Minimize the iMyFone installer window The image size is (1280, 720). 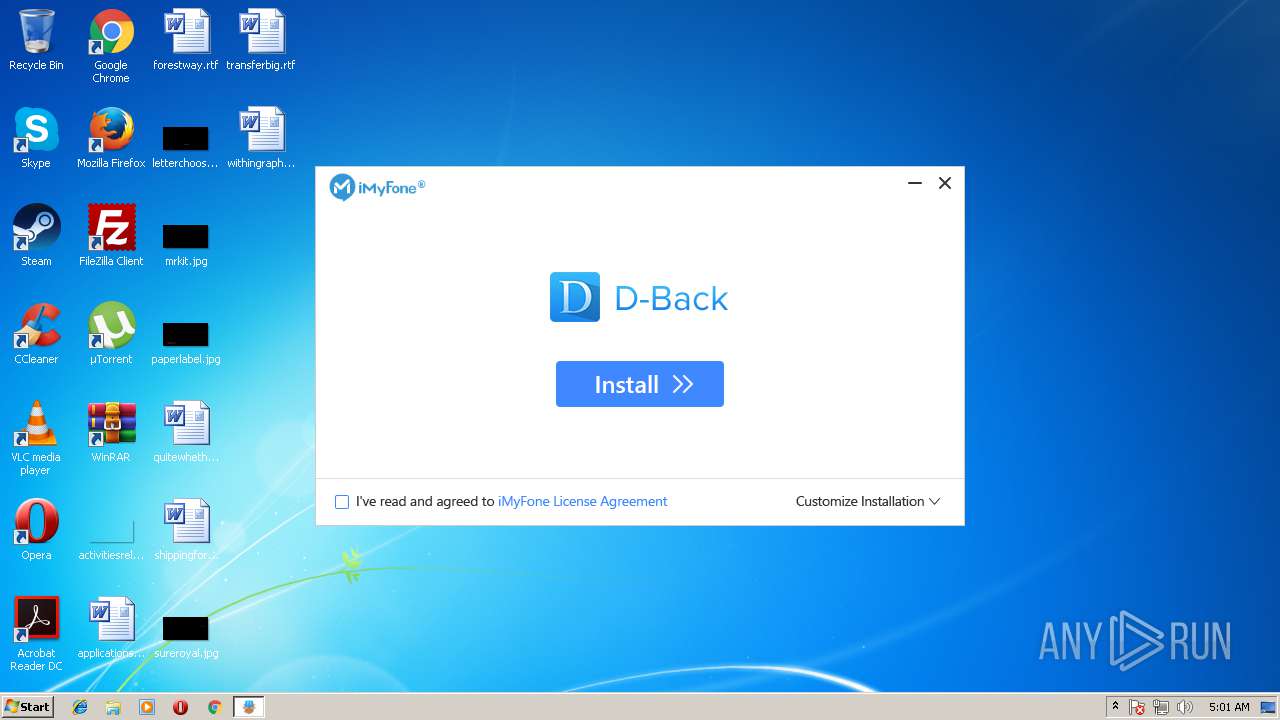[914, 183]
